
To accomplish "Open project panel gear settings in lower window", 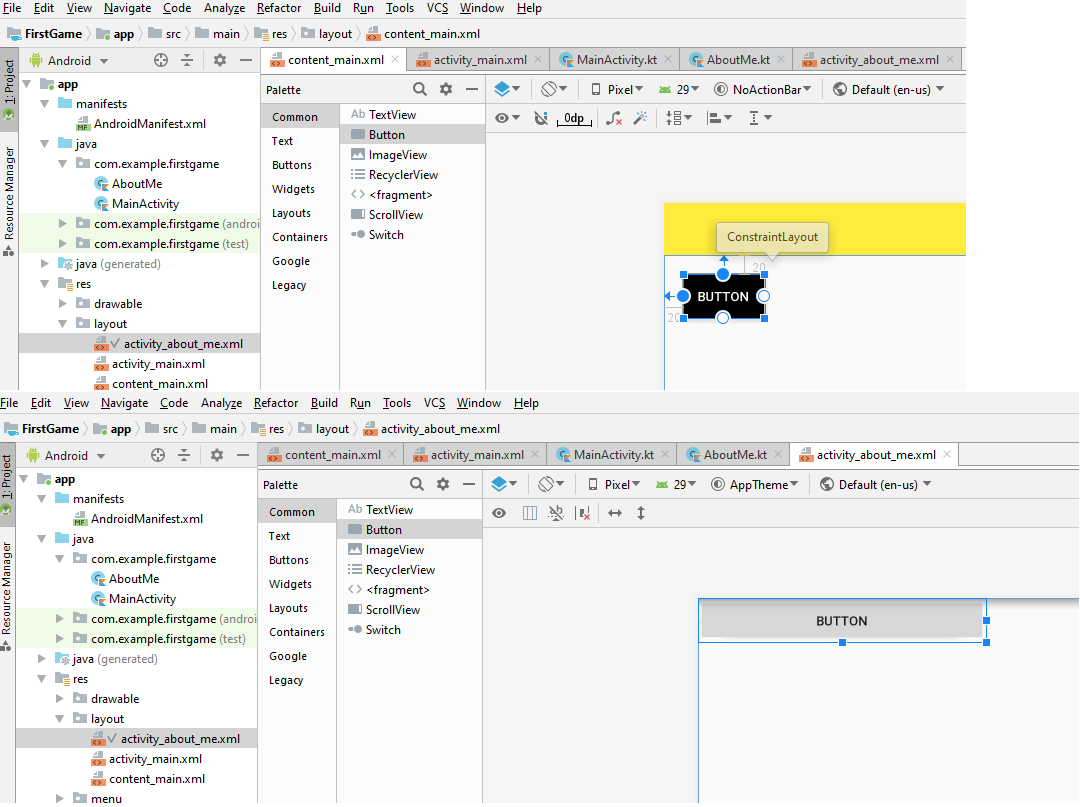I will (217, 455).
